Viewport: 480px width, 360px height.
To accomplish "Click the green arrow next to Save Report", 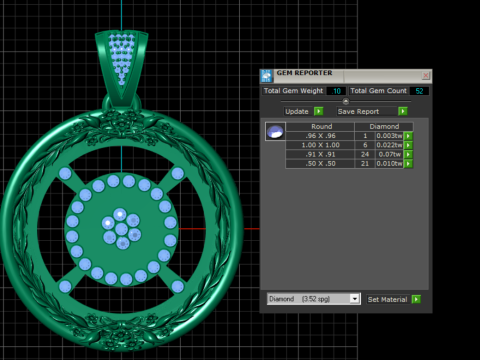I will coord(403,111).
